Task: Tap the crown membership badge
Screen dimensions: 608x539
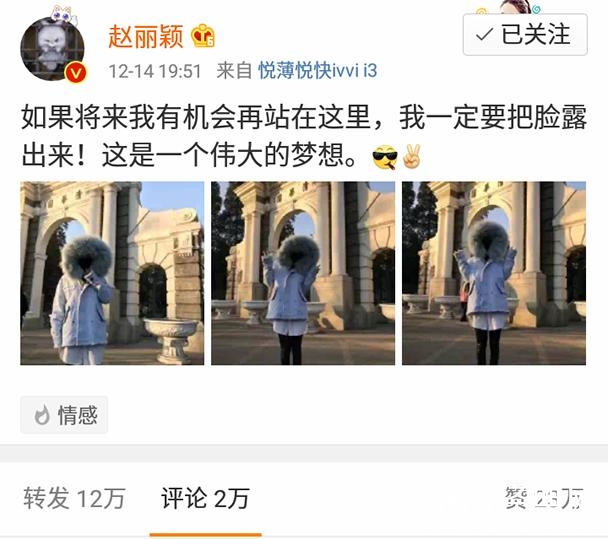Action: pos(203,36)
